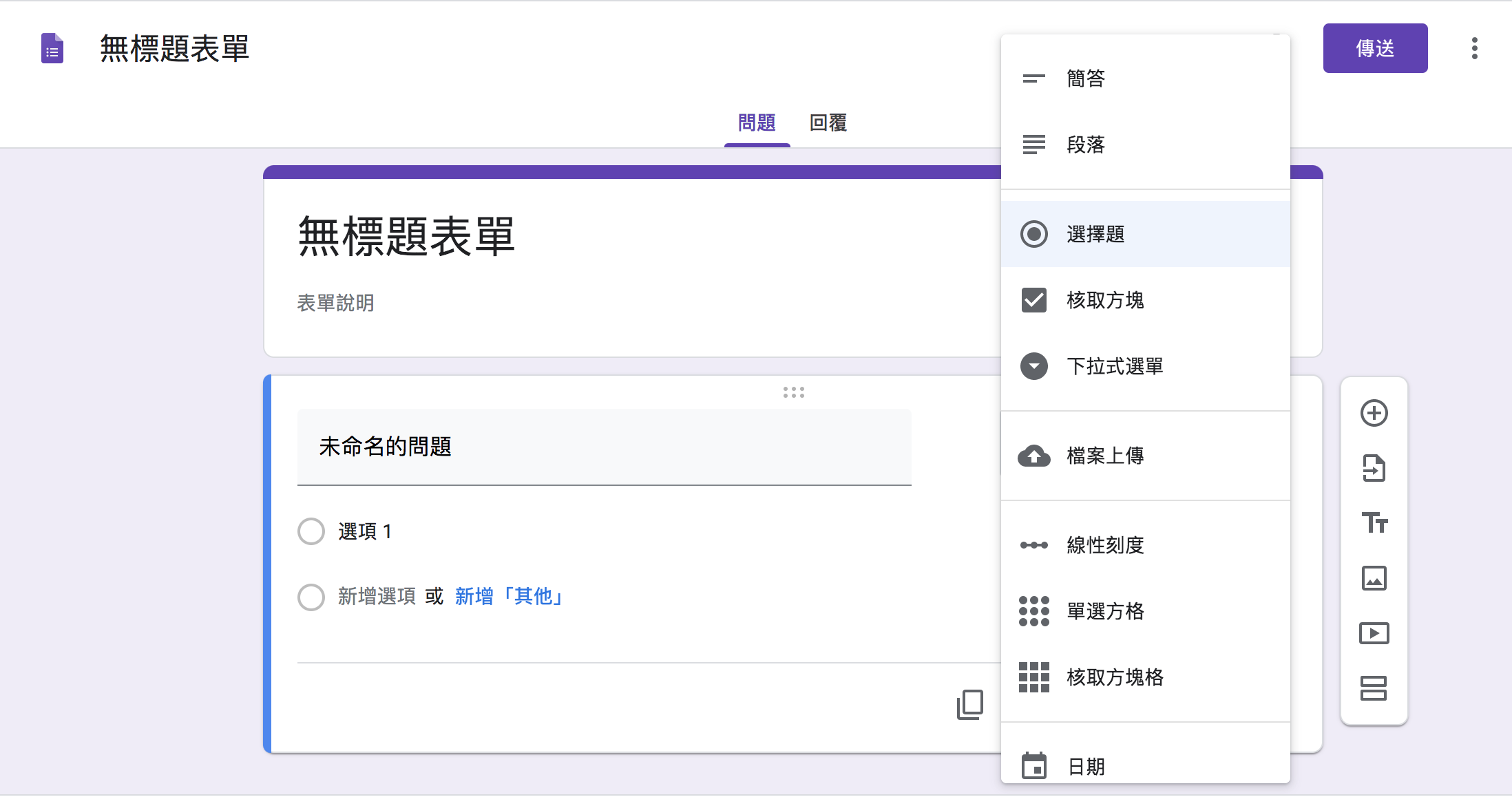Click the 新增「其他」 link
Screen dimensions: 1512x797
point(507,596)
